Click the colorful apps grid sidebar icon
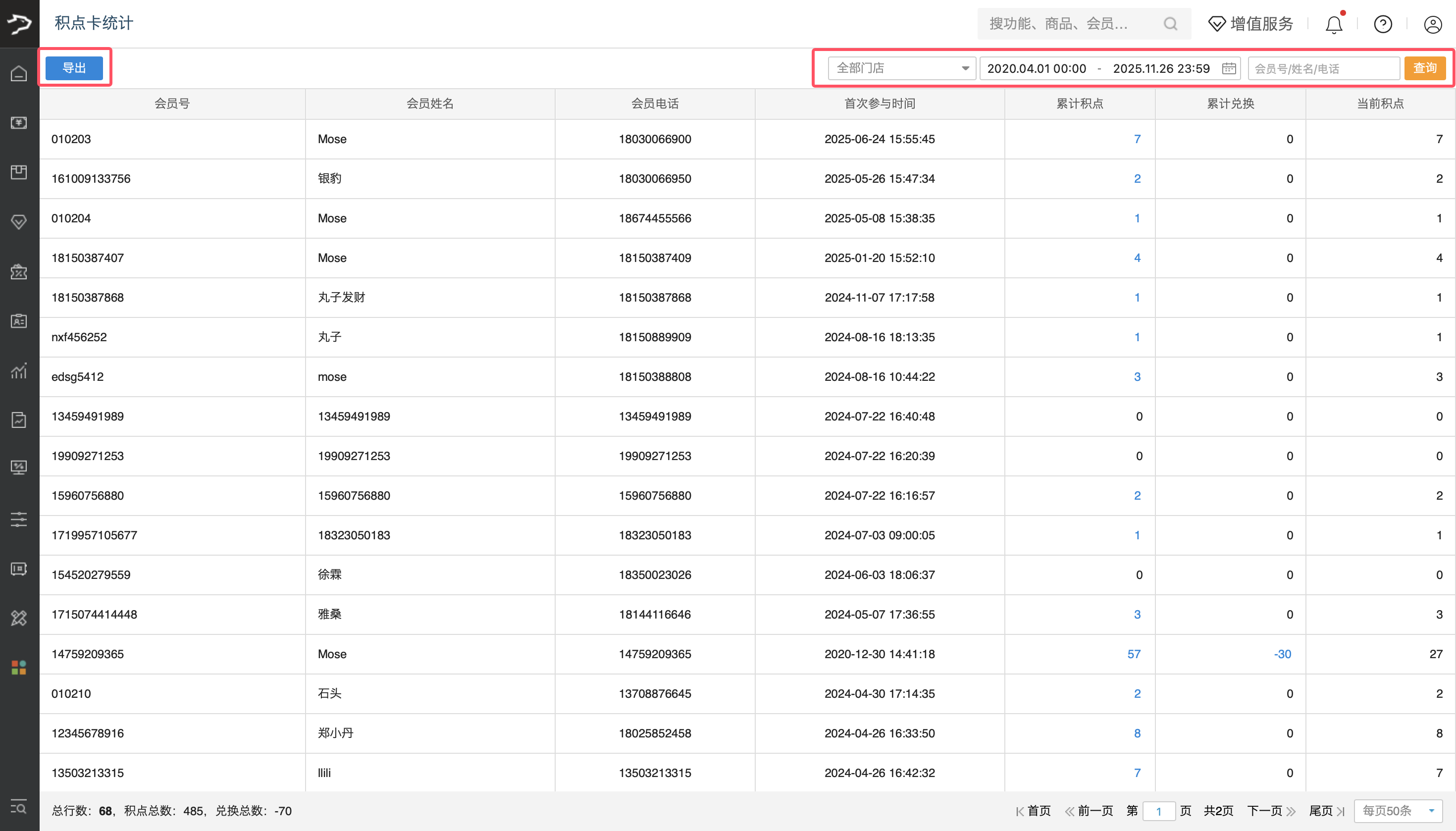Viewport: 1456px width, 831px height. [x=19, y=667]
